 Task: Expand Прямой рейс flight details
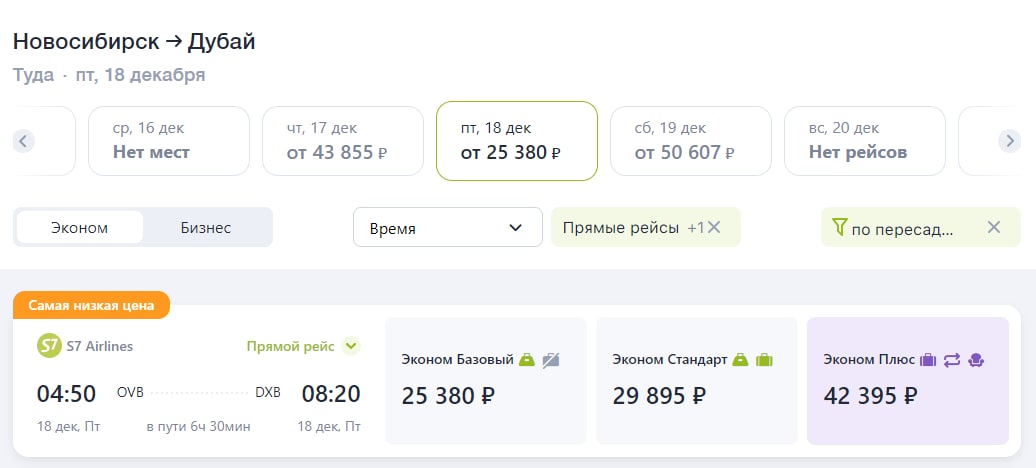[352, 346]
